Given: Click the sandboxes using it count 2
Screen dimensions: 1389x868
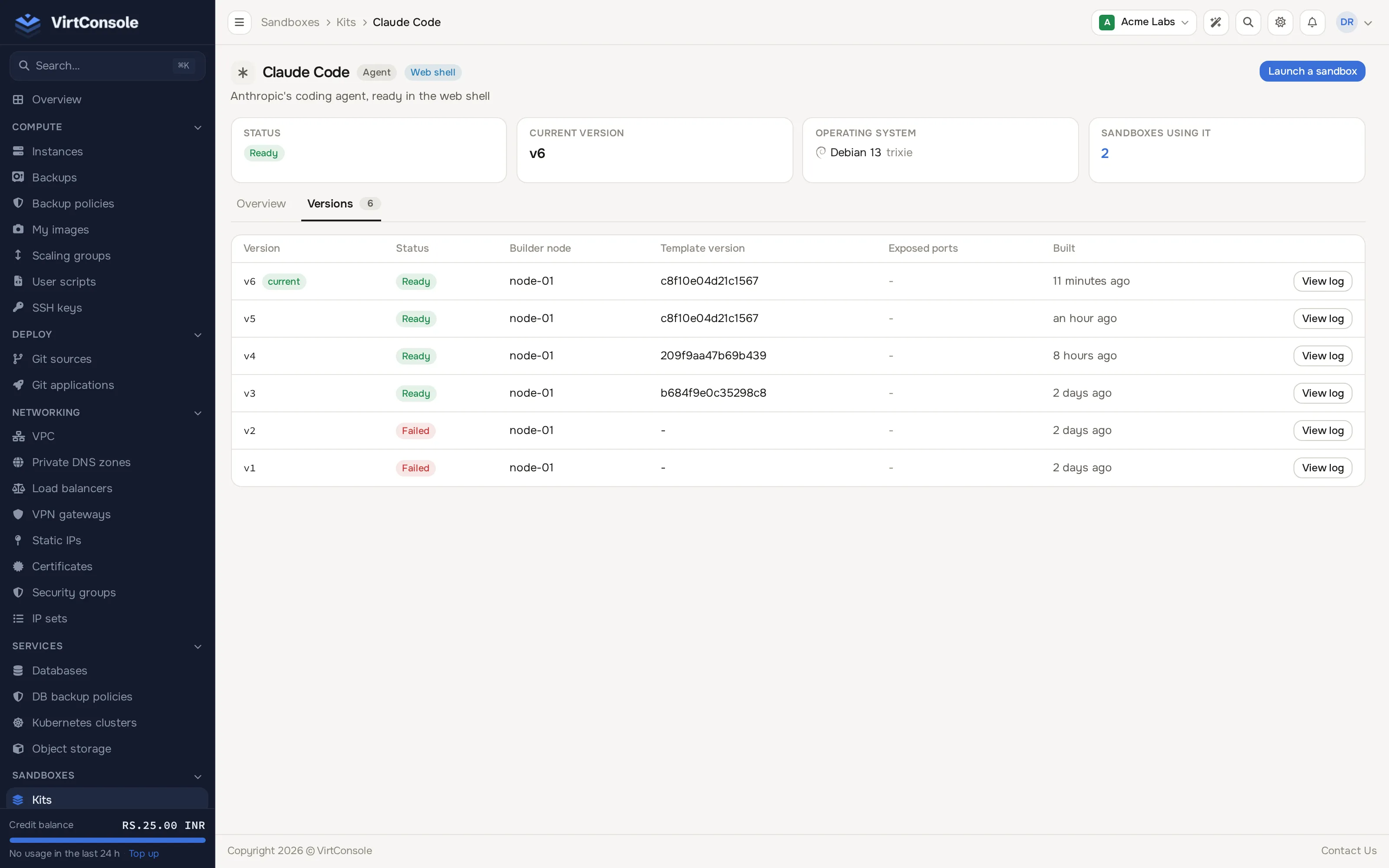Looking at the screenshot, I should pos(1105,153).
